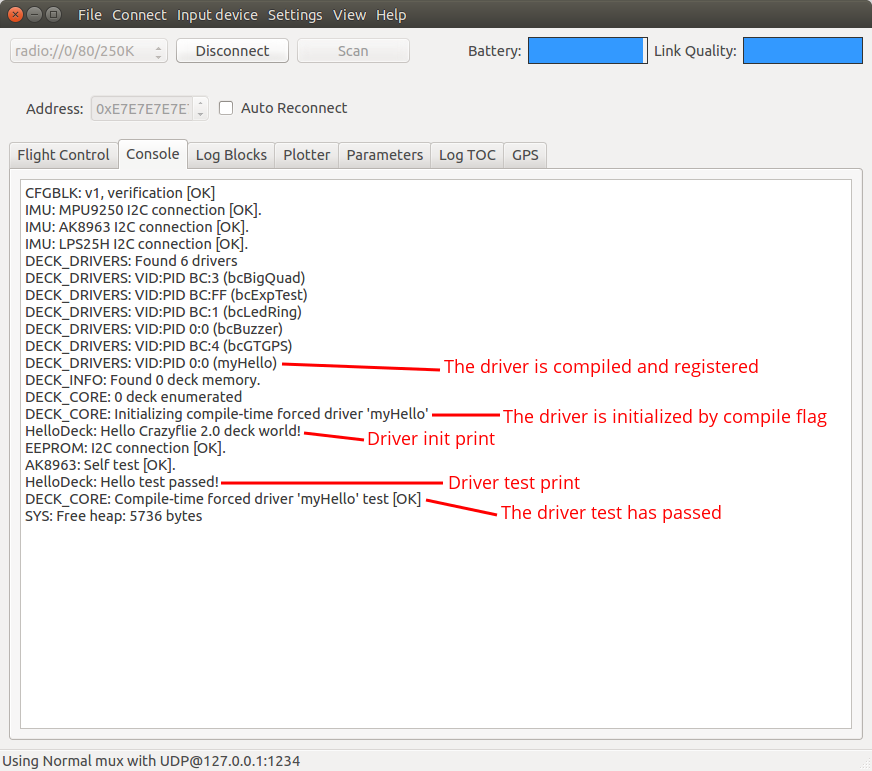
Task: Click the window maximize button
Action: tap(54, 15)
